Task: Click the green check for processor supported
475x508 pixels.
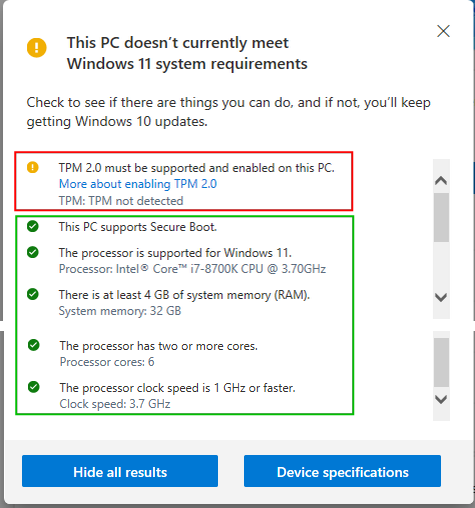Action: (33, 252)
